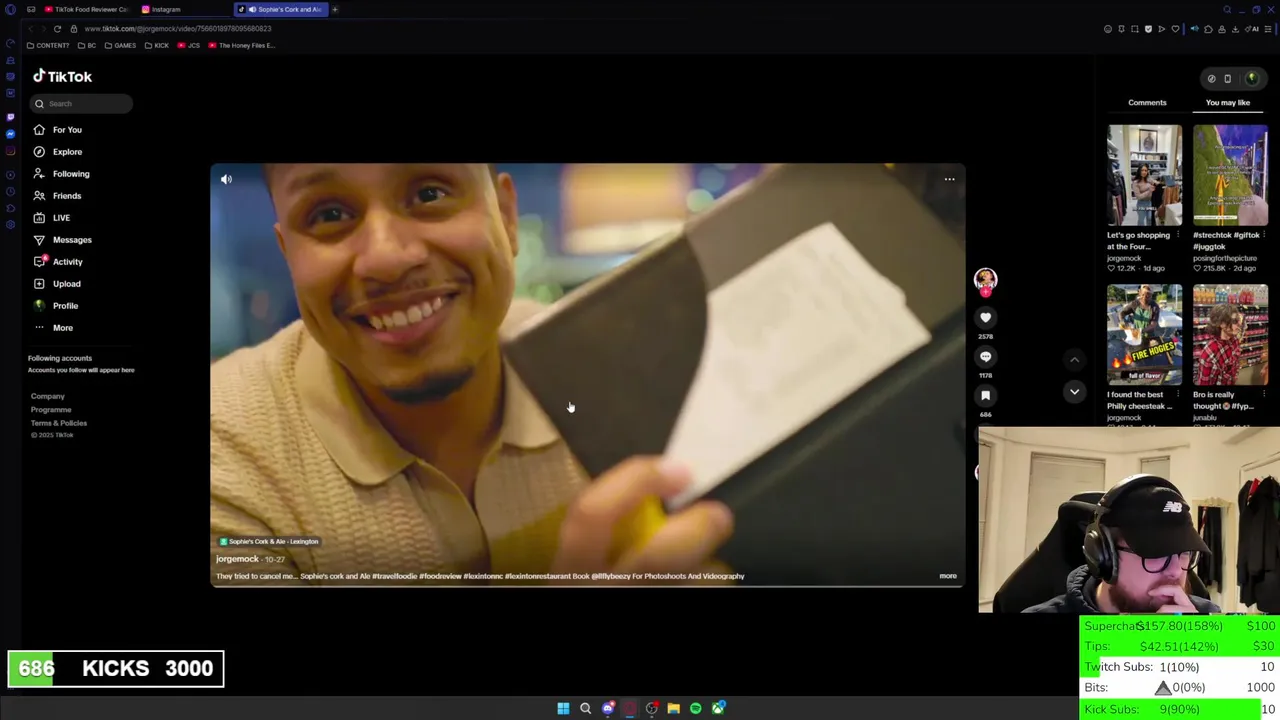Click the browser address bar URL
1280x720 pixels.
177,29
